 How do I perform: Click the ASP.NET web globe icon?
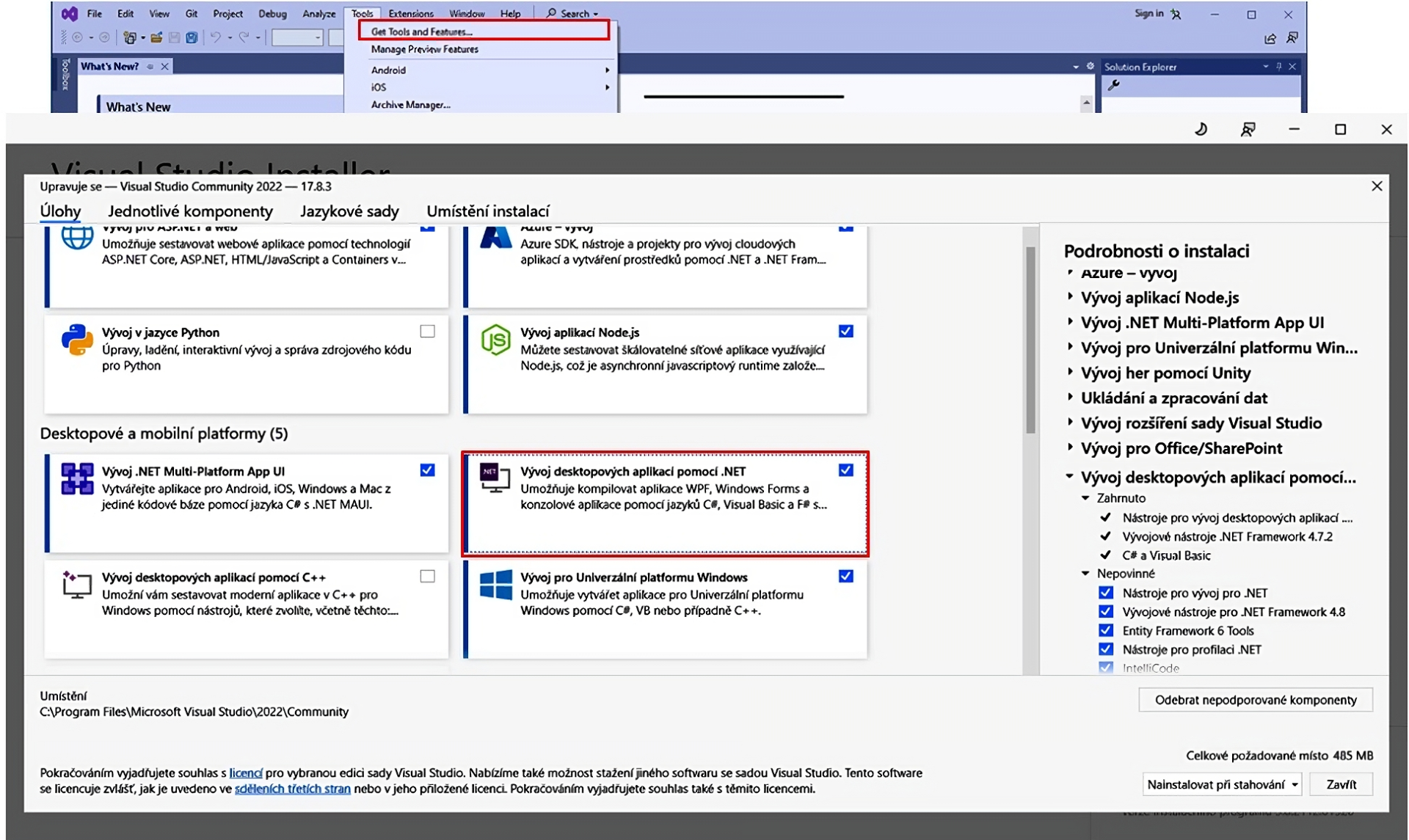coord(77,237)
